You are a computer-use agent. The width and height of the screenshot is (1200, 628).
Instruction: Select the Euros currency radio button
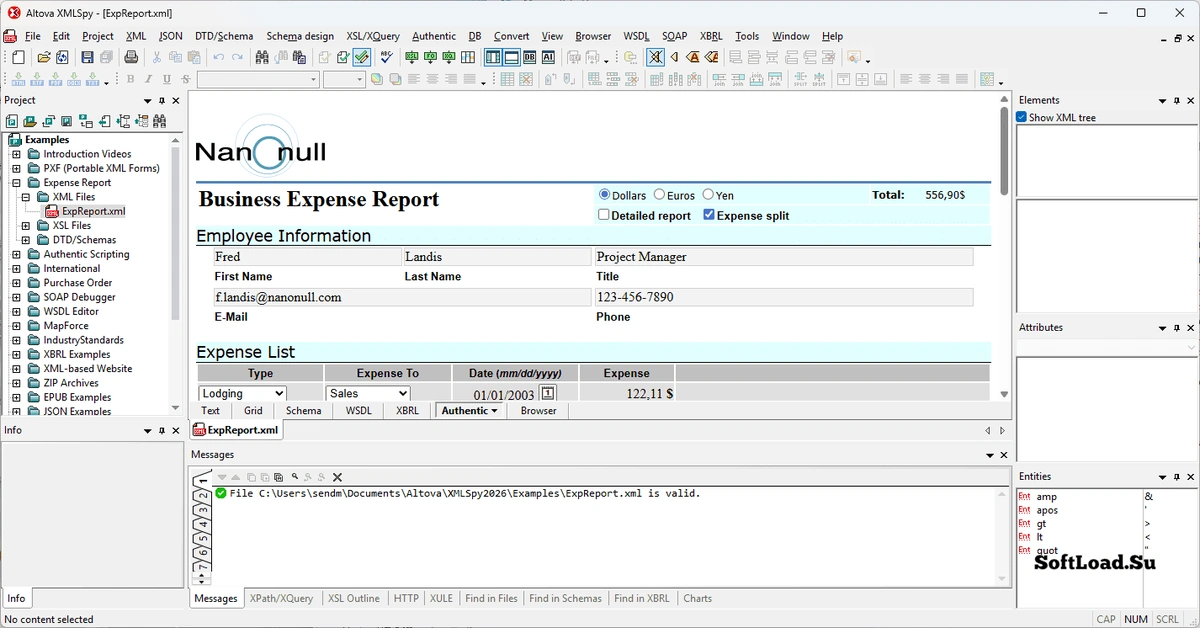point(660,195)
